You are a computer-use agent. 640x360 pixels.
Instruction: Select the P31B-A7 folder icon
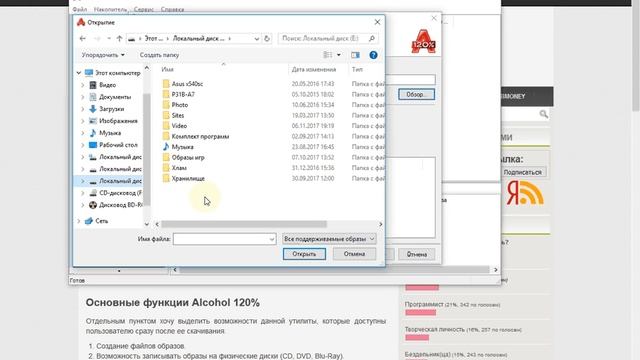166,94
